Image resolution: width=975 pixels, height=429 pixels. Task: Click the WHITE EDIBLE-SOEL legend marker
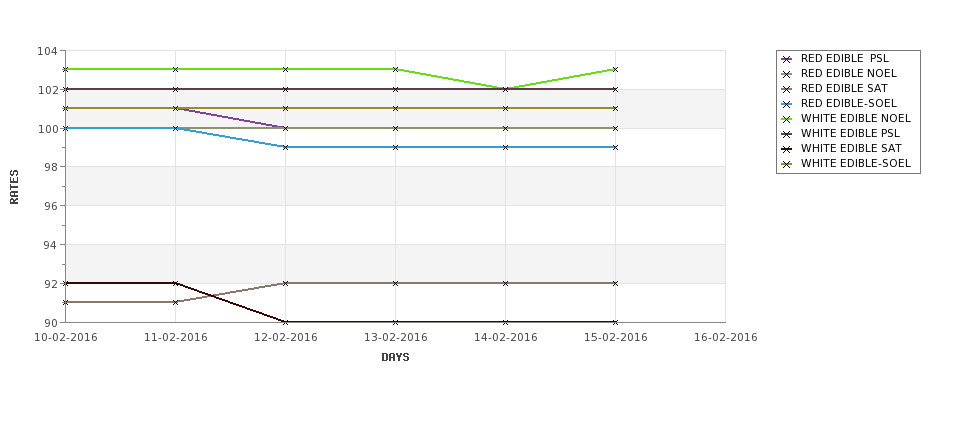[787, 164]
